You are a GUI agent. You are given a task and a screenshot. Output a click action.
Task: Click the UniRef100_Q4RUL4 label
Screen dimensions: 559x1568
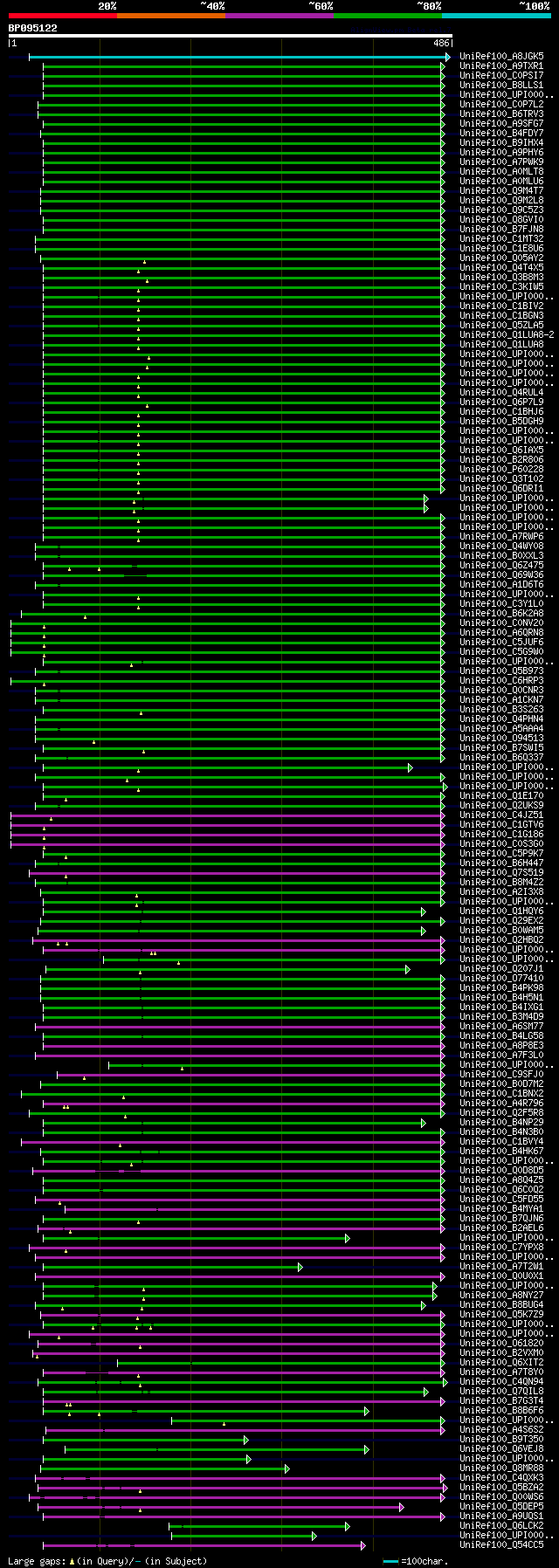[501, 393]
